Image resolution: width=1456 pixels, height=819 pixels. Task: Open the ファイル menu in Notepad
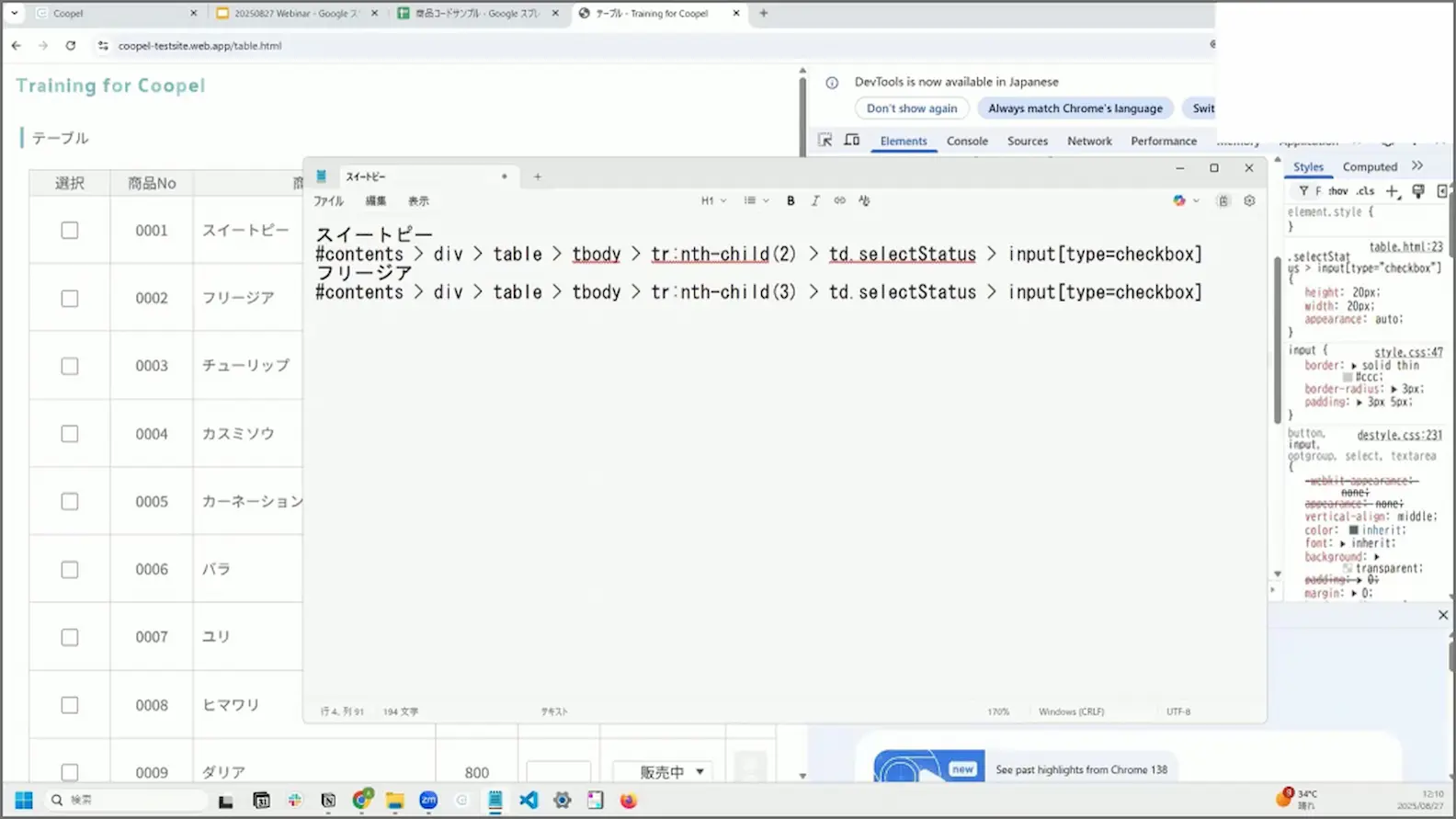(328, 201)
